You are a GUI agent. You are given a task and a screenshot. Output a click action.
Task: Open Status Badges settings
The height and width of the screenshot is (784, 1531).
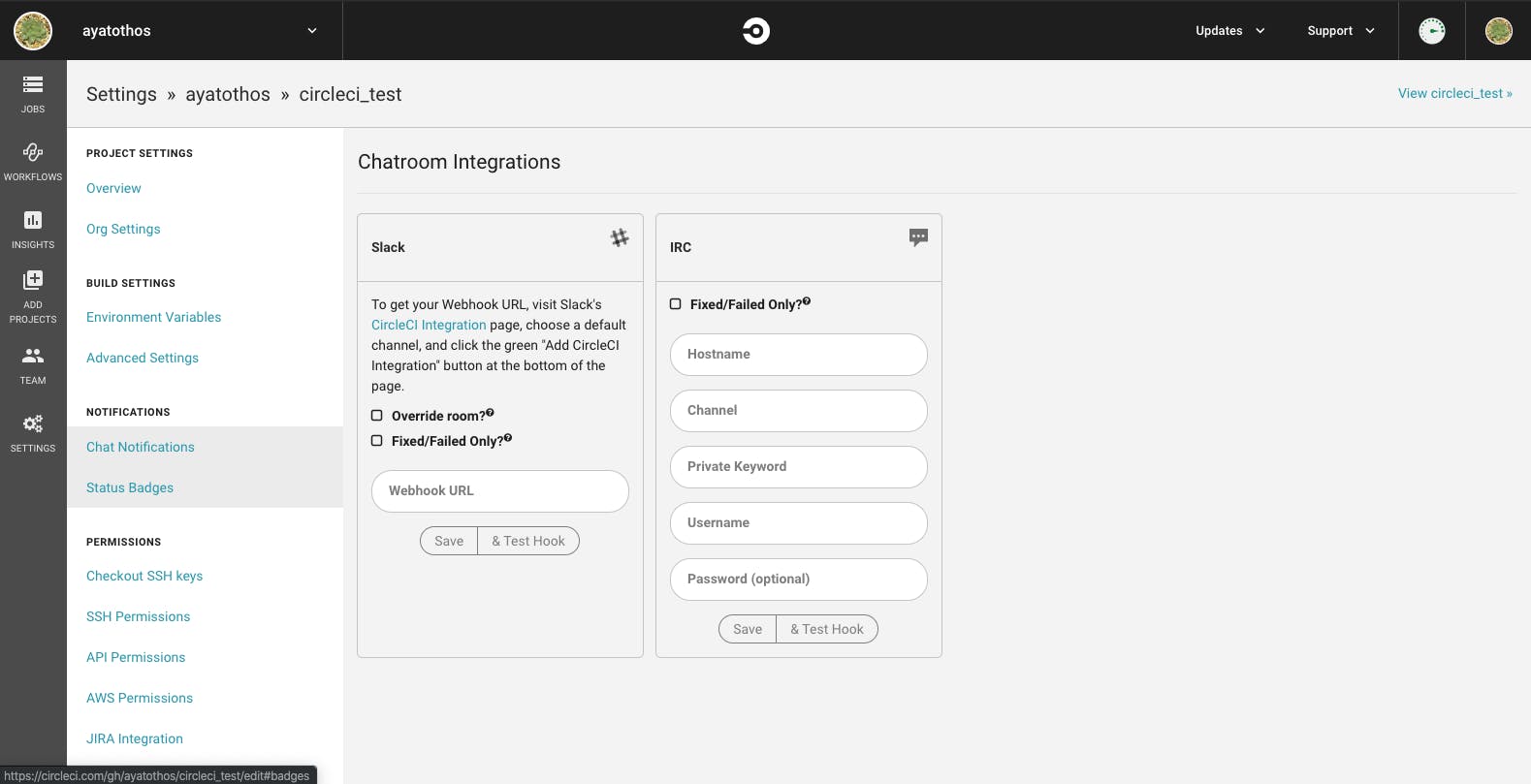pyautogui.click(x=130, y=487)
